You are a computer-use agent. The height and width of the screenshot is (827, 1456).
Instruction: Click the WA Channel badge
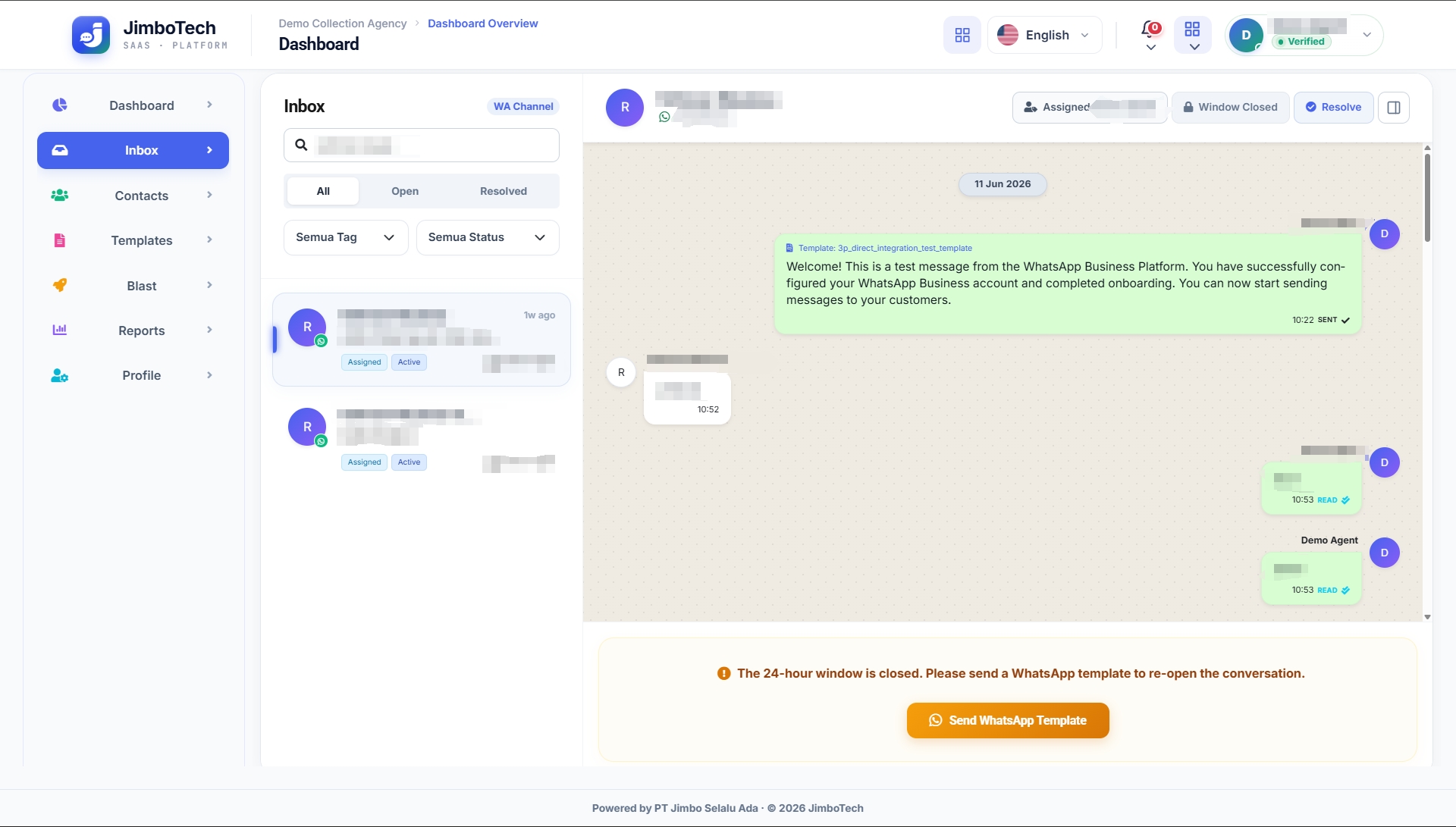tap(523, 106)
